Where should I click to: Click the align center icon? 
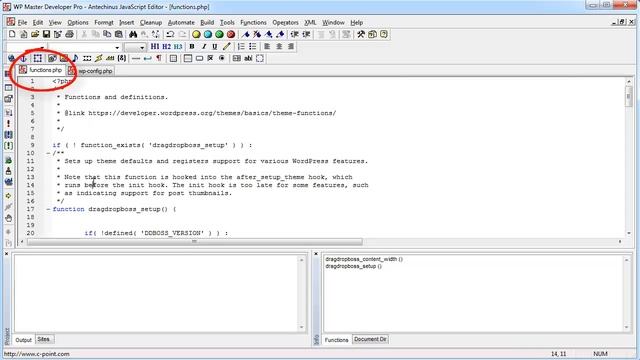click(x=279, y=47)
